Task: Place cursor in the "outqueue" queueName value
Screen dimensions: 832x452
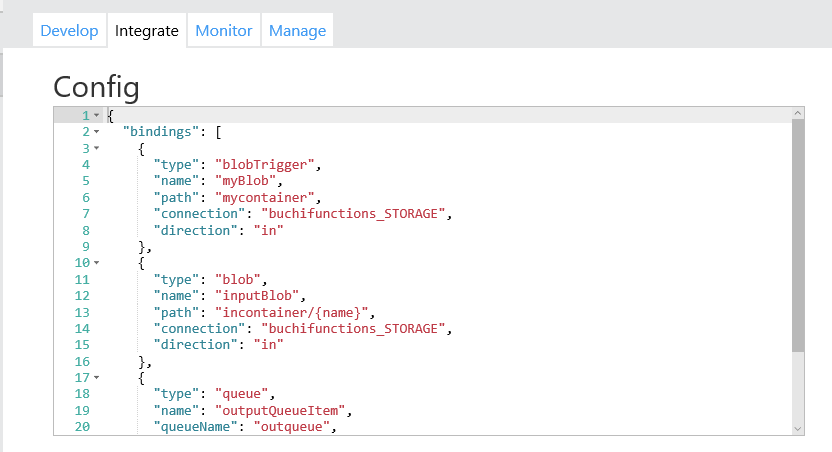Action: 293,427
